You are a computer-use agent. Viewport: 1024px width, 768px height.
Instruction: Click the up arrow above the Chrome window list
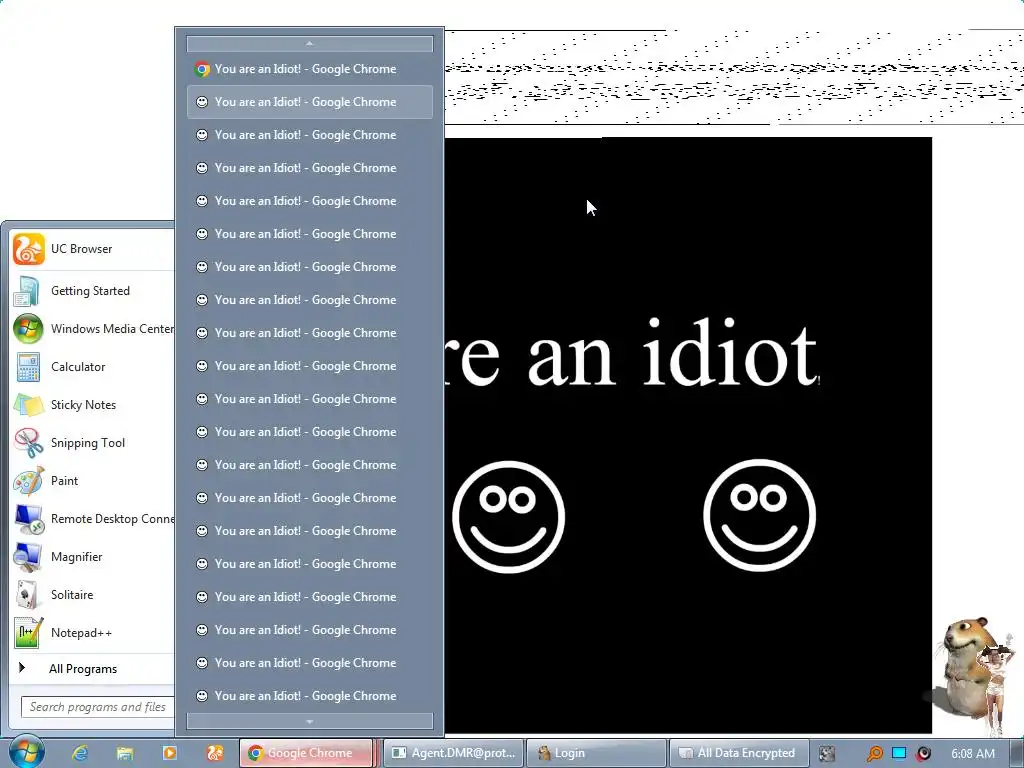pos(310,44)
